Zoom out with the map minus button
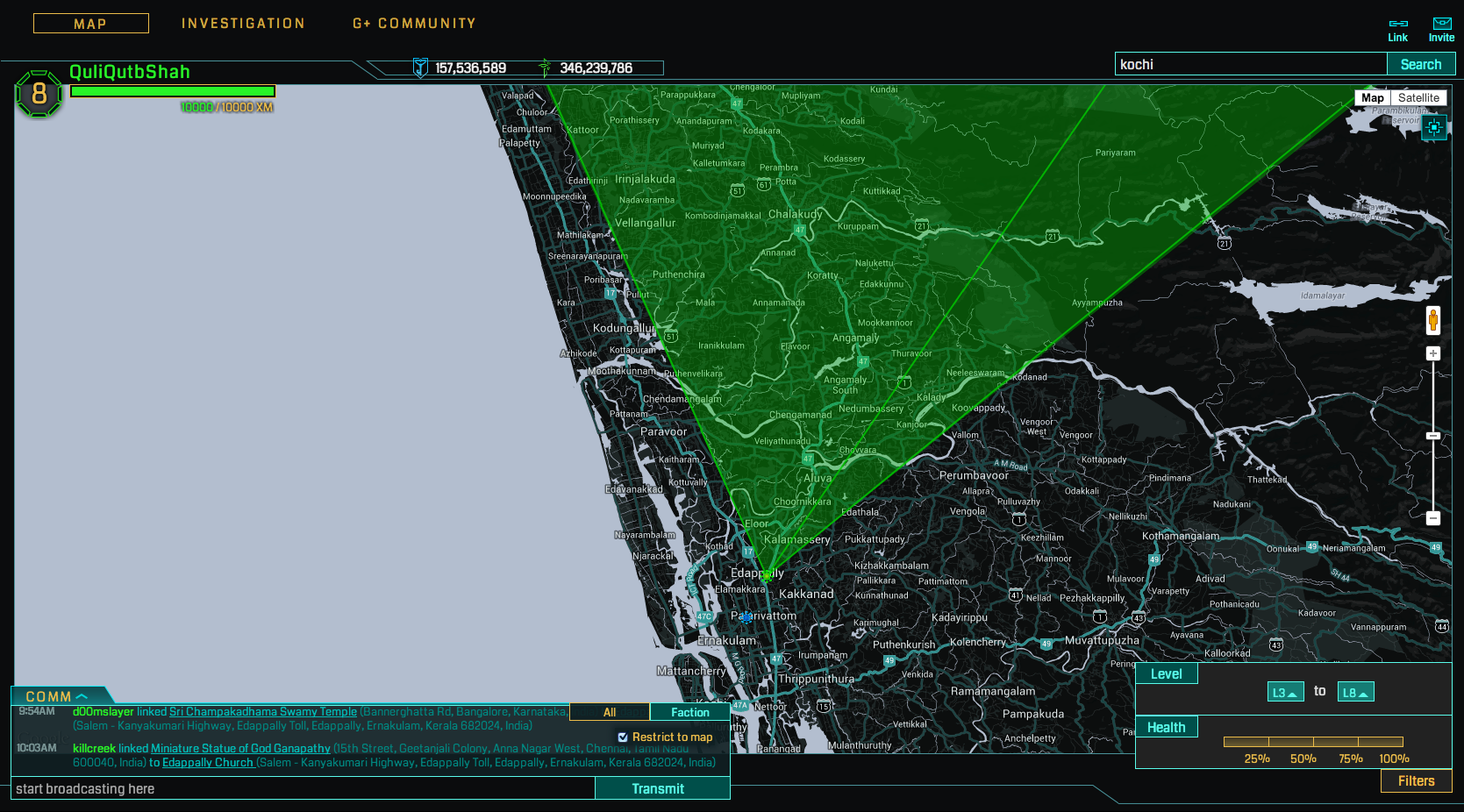Screen dimensions: 1464x812 pos(1433,518)
